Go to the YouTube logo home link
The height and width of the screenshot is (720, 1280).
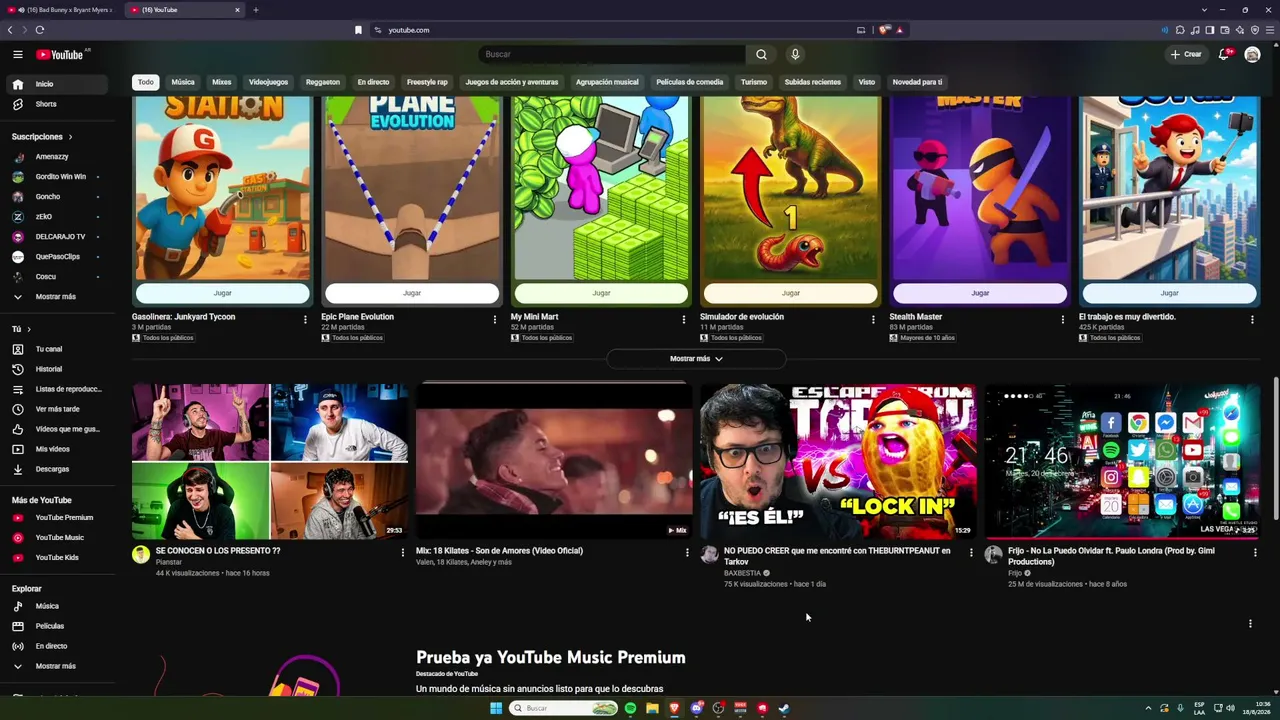pyautogui.click(x=60, y=54)
